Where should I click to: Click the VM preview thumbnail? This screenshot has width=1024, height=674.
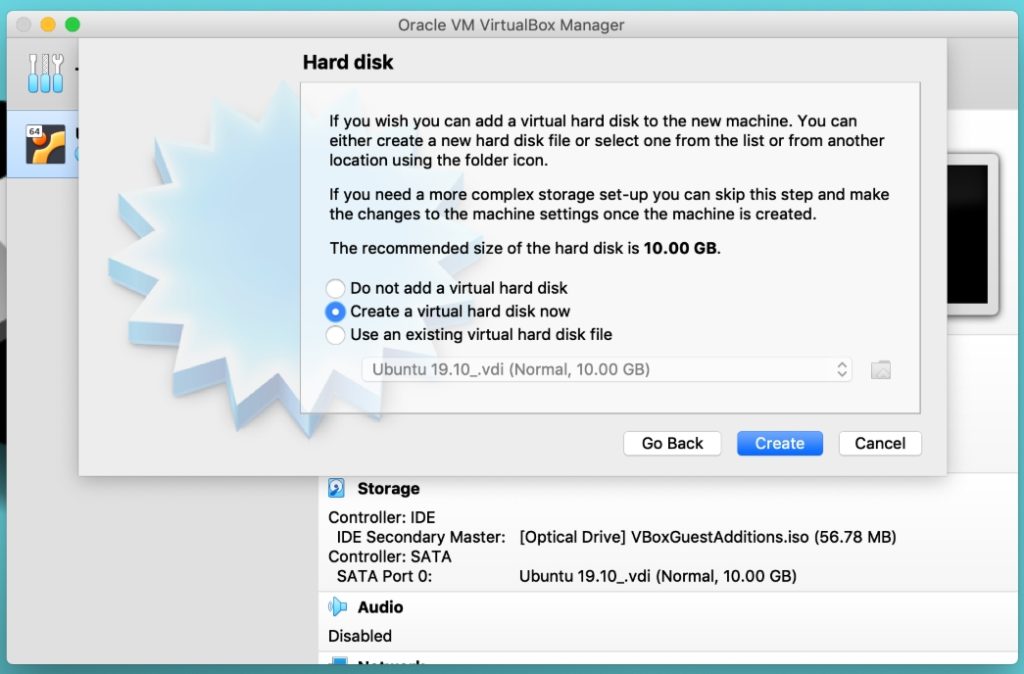(x=972, y=234)
